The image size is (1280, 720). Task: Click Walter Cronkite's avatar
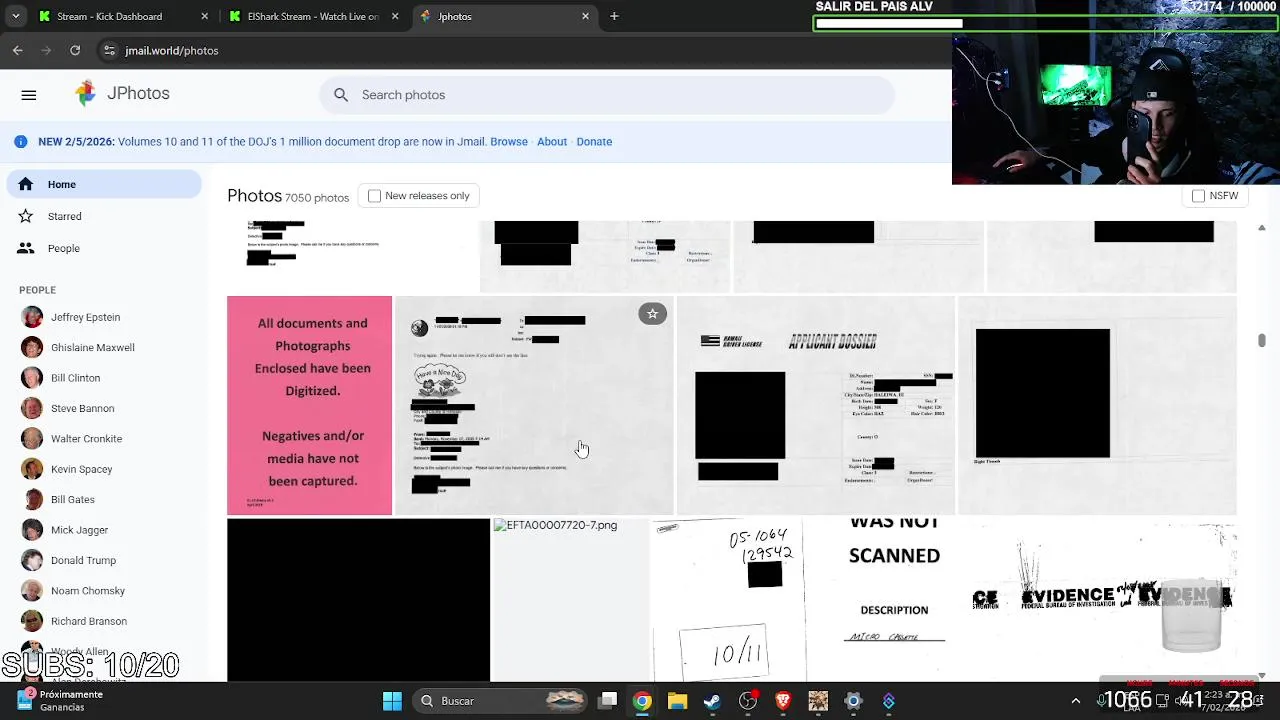click(32, 439)
